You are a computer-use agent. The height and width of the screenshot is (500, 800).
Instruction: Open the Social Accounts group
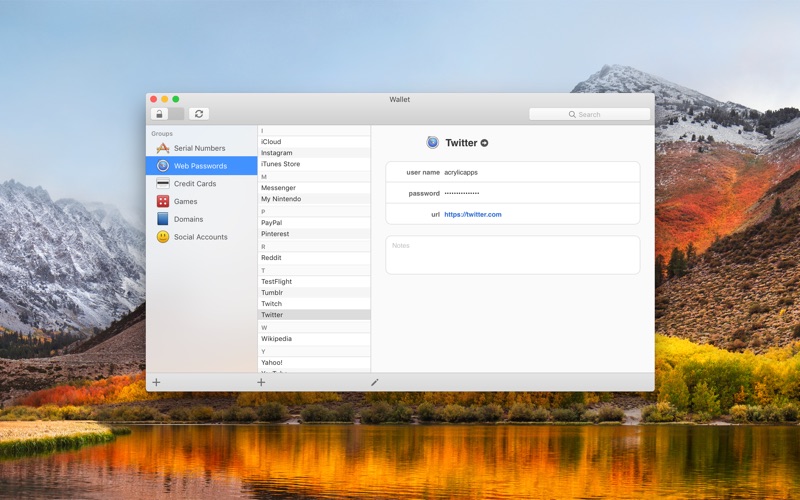point(202,237)
